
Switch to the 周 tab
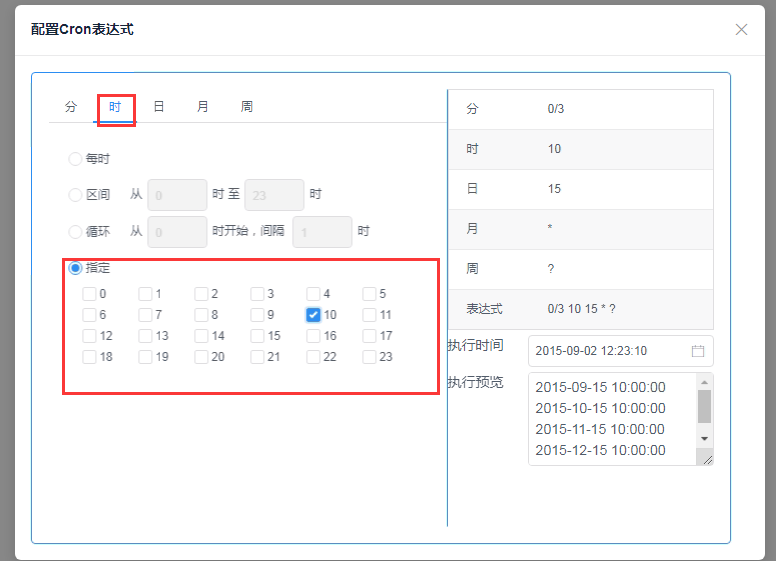point(247,107)
